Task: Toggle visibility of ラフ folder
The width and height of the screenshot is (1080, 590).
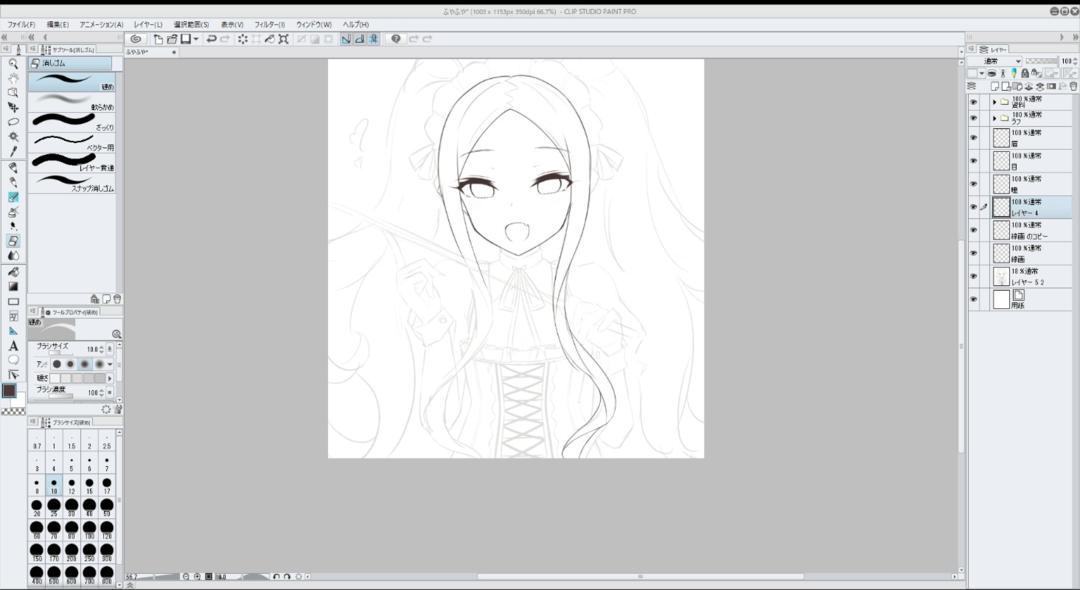Action: click(973, 118)
